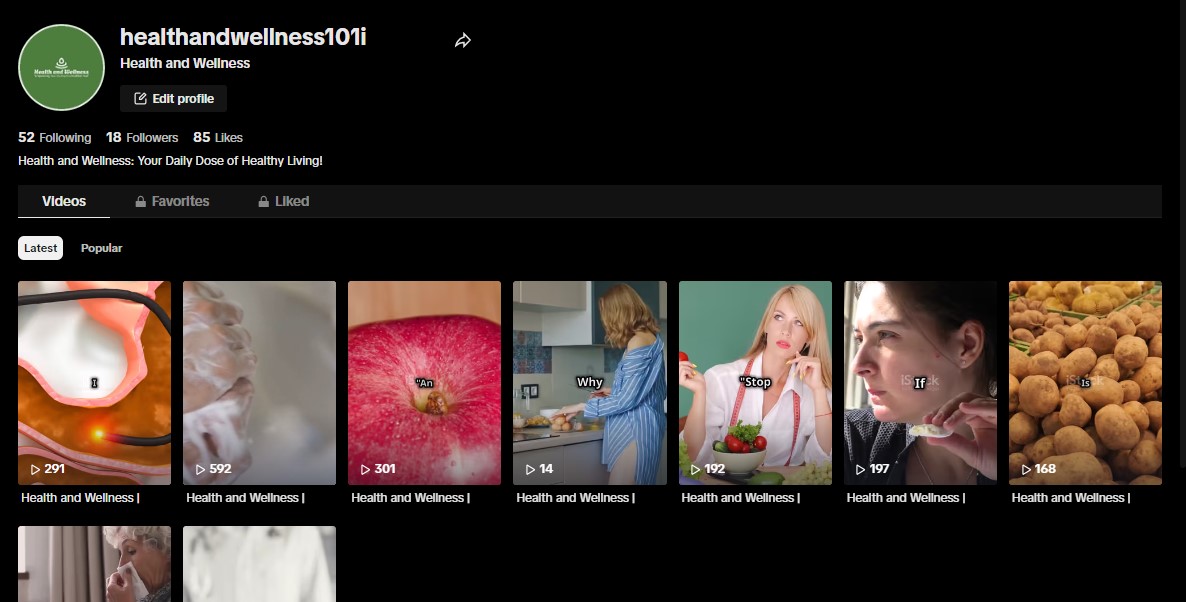Click the username healthandwellness101i
Screen dimensions: 1186x602
point(243,37)
